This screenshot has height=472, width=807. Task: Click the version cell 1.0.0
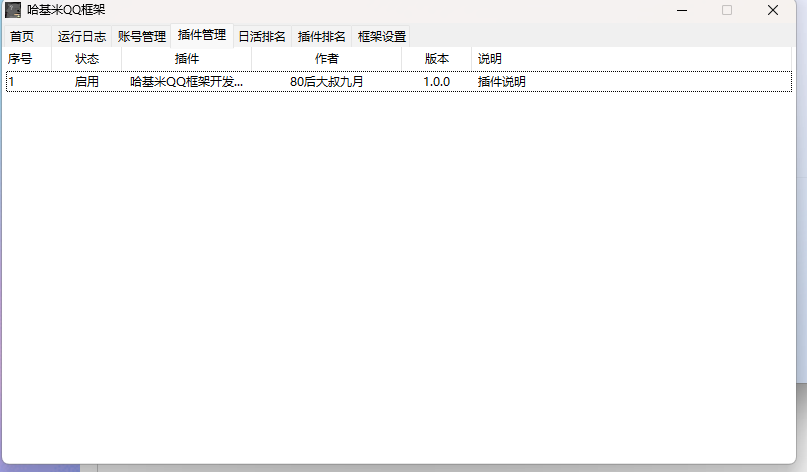(x=437, y=82)
